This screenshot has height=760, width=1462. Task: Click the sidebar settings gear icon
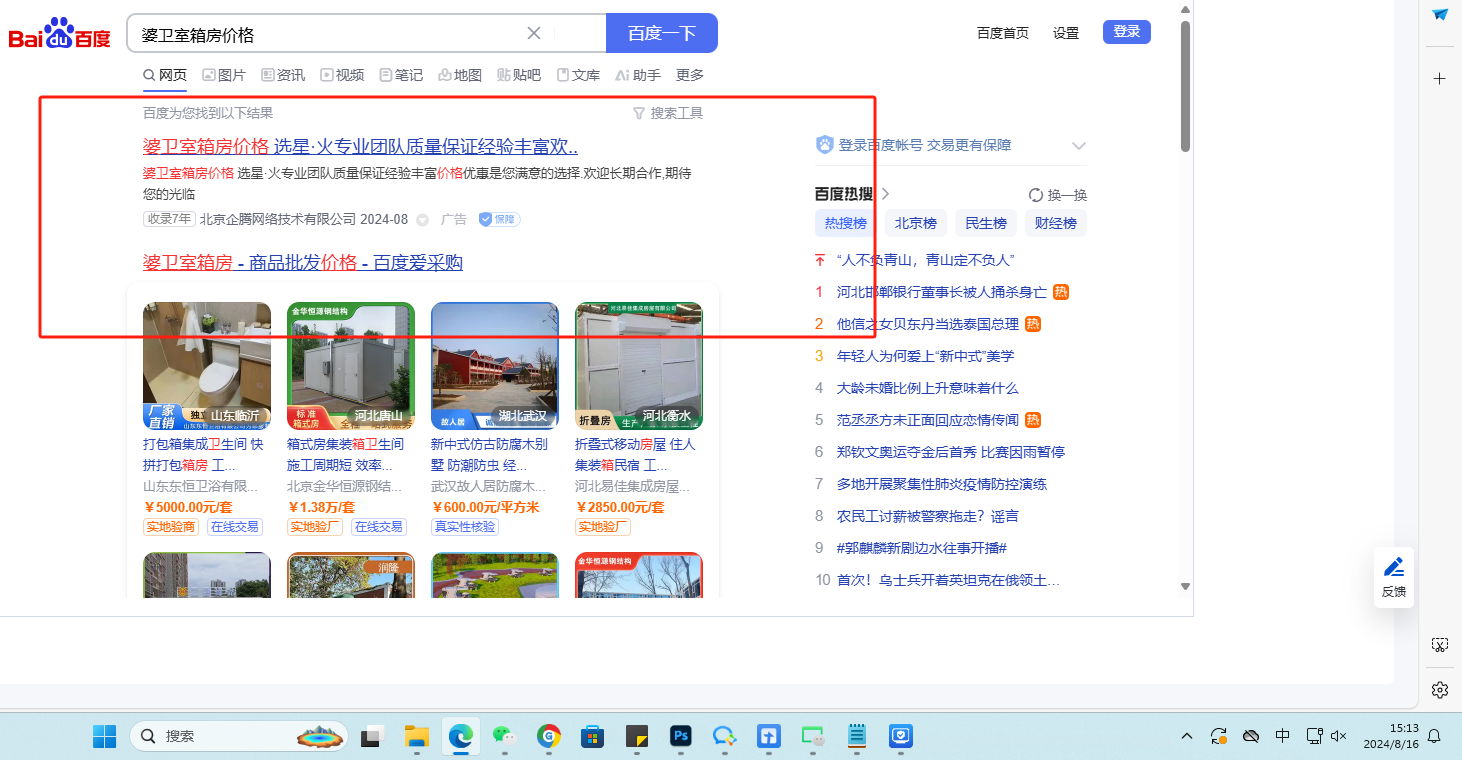click(x=1439, y=690)
